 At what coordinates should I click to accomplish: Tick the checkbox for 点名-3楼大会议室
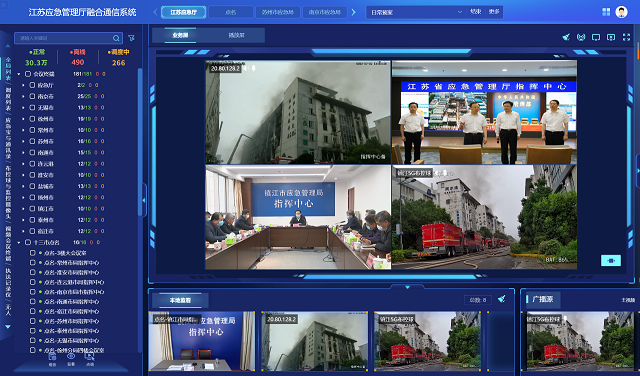coord(33,253)
